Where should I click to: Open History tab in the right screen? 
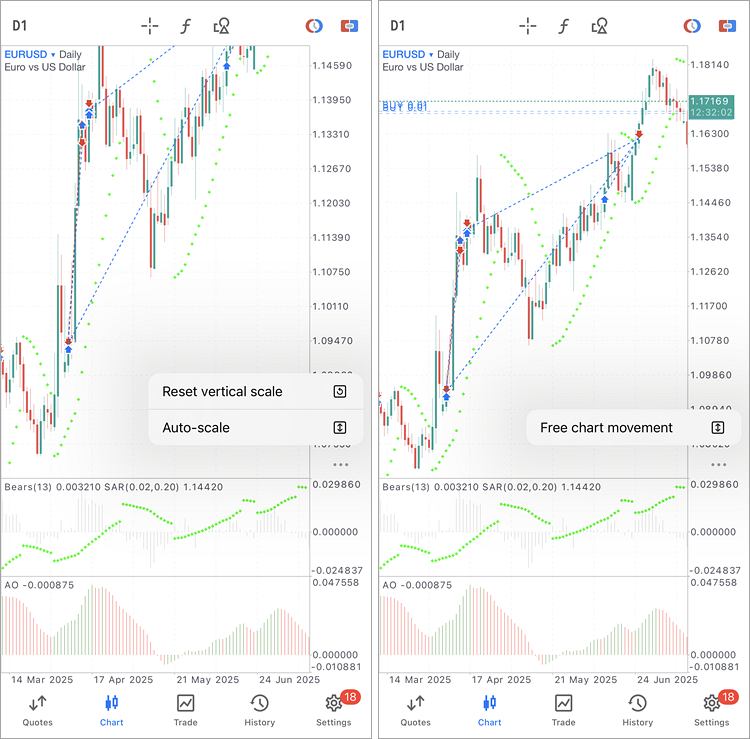pyautogui.click(x=637, y=709)
